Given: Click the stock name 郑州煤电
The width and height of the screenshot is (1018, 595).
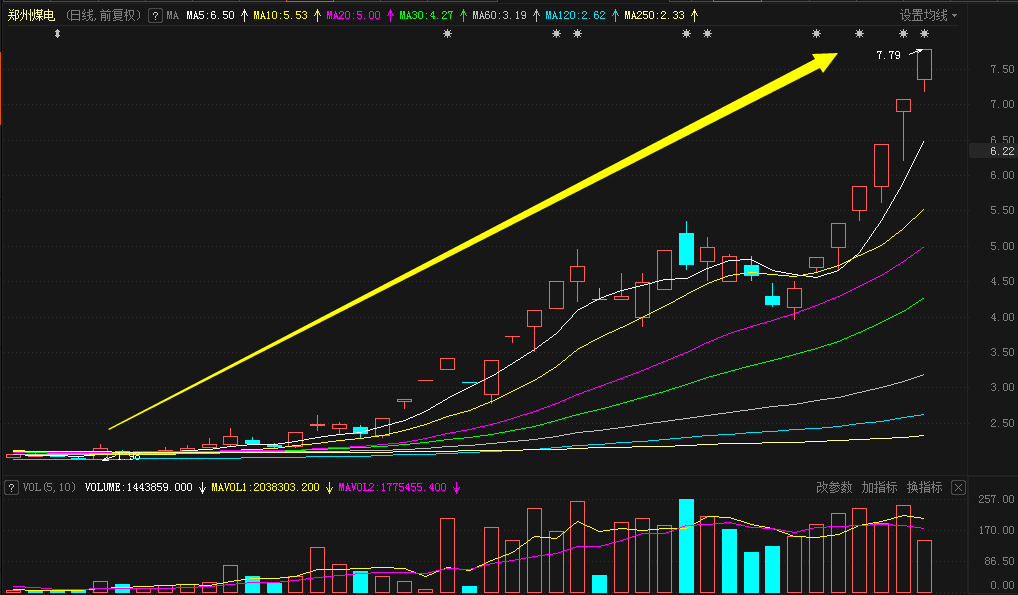Looking at the screenshot, I should (x=31, y=15).
